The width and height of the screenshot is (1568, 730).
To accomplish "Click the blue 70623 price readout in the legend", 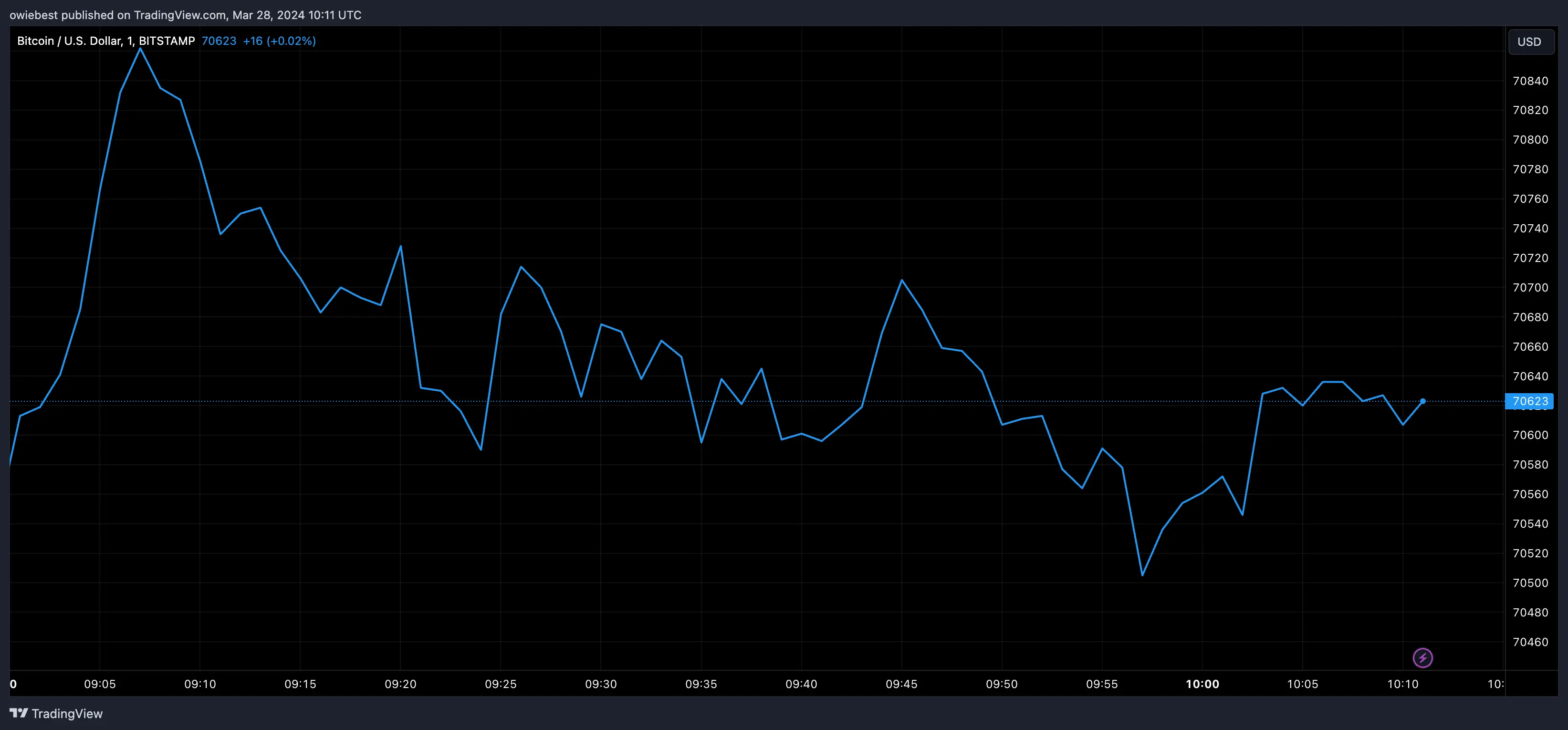I will (219, 41).
